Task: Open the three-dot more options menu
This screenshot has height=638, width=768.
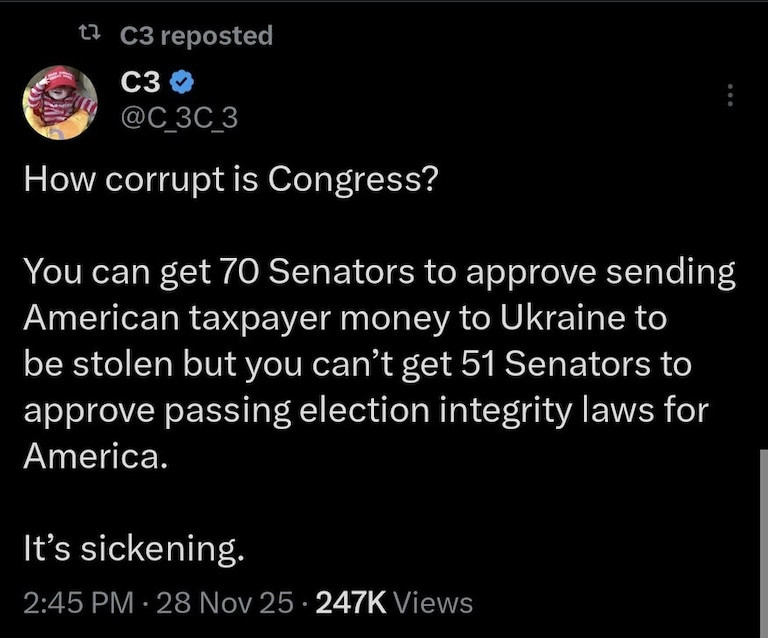Action: tap(730, 95)
